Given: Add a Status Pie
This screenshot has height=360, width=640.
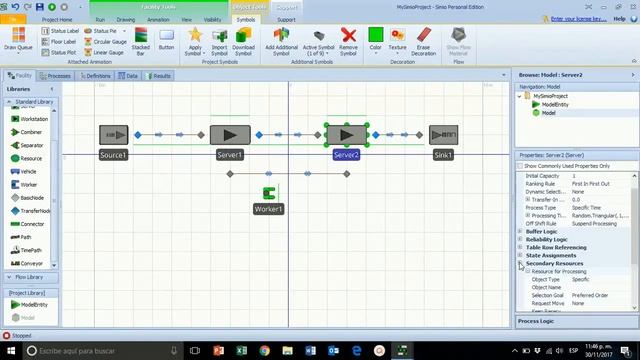Looking at the screenshot, I should click(x=101, y=31).
